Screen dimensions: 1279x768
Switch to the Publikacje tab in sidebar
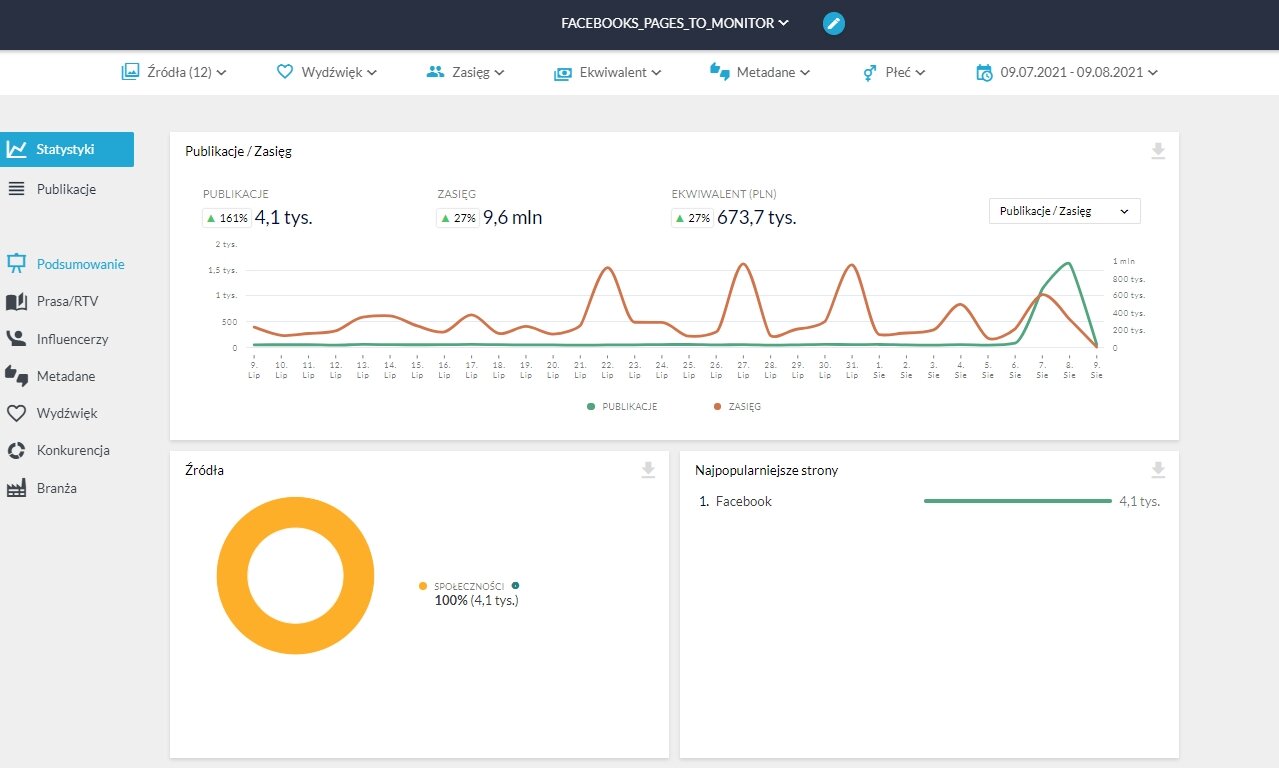point(67,189)
